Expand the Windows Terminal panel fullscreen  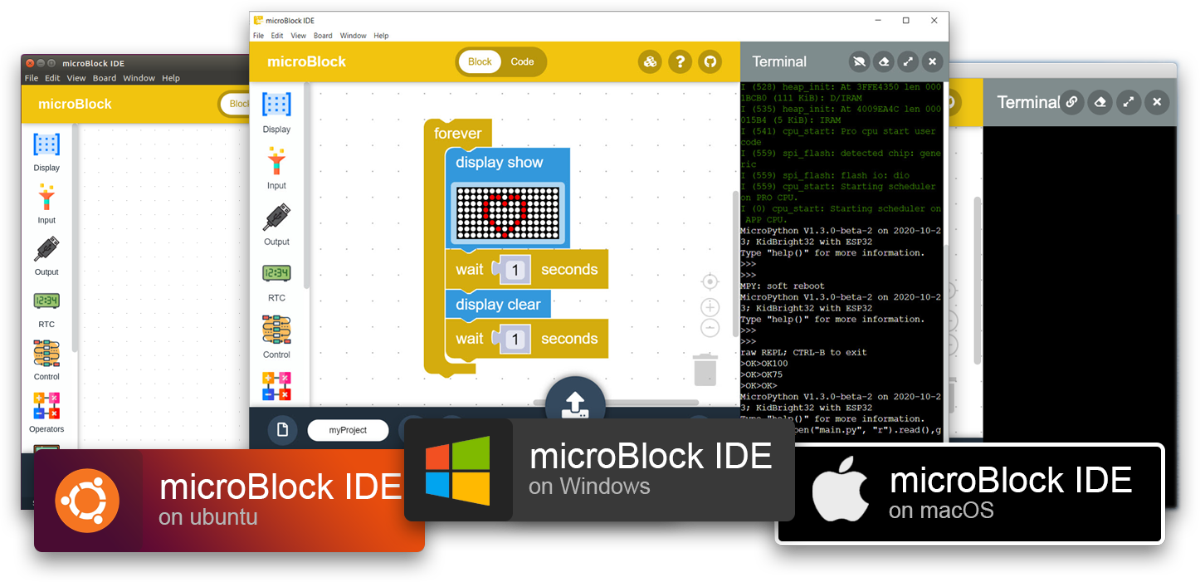pyautogui.click(x=908, y=61)
